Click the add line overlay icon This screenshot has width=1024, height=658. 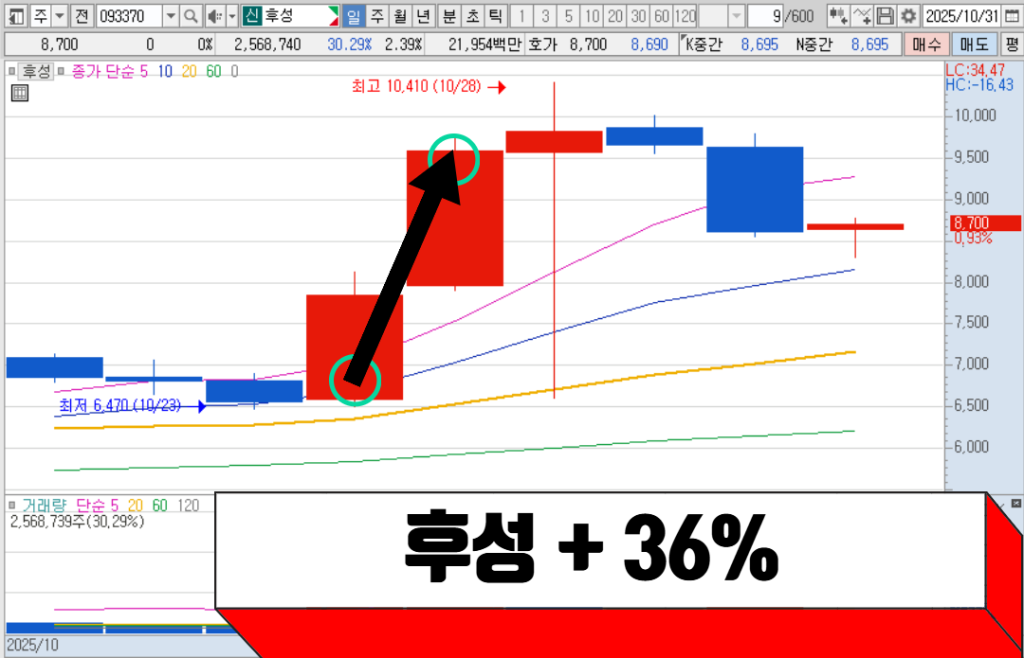click(862, 16)
